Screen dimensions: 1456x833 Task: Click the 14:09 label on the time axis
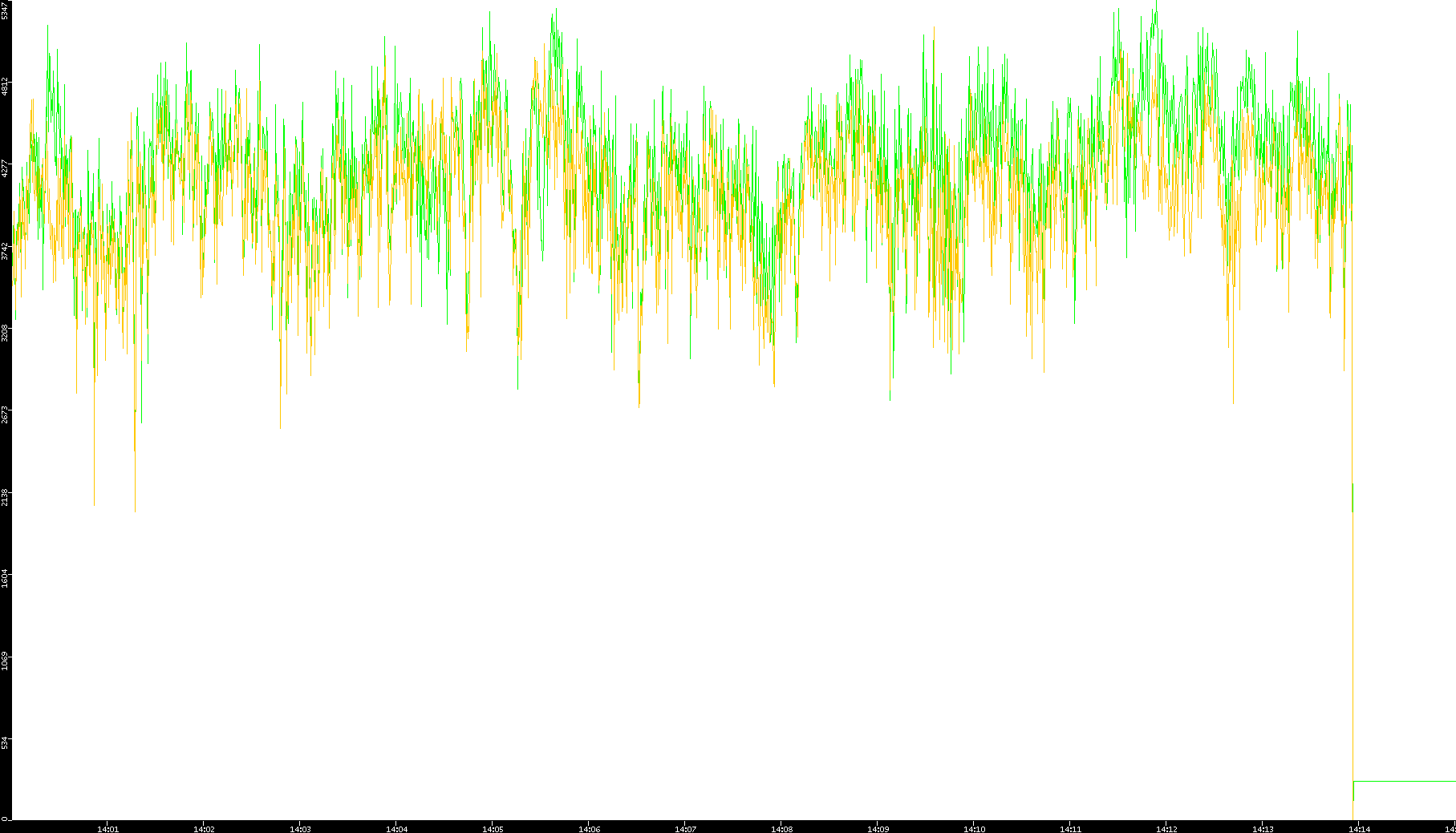(878, 829)
